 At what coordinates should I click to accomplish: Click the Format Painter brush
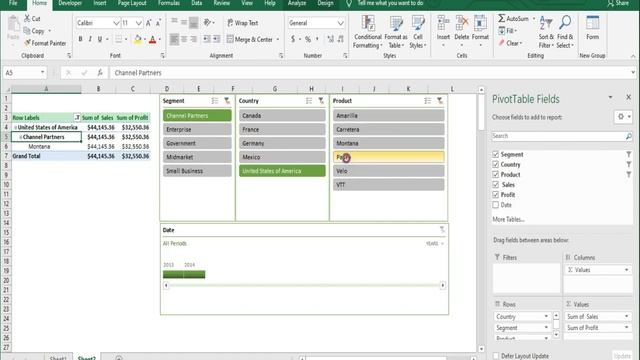(x=27, y=43)
